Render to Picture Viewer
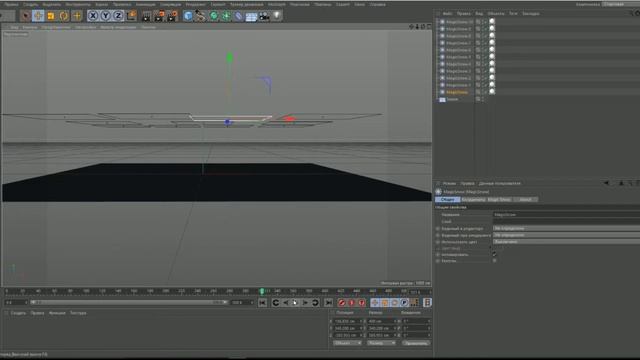This screenshot has height=360, width=640. (159, 16)
